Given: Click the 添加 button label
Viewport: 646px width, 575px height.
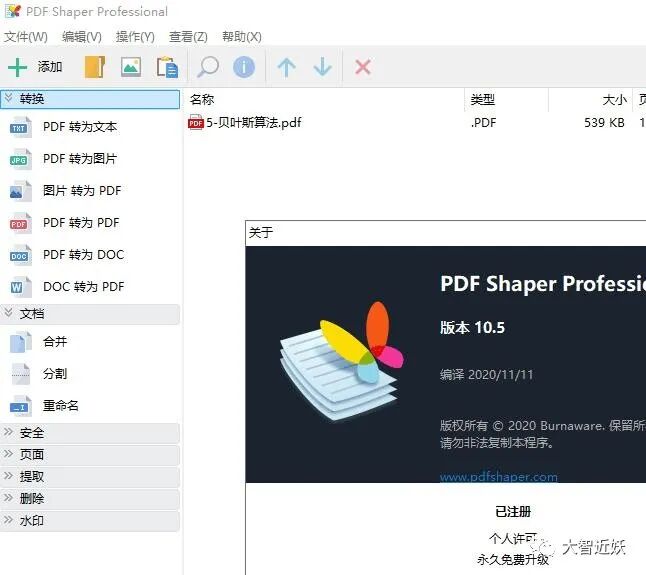Looking at the screenshot, I should [x=50, y=66].
